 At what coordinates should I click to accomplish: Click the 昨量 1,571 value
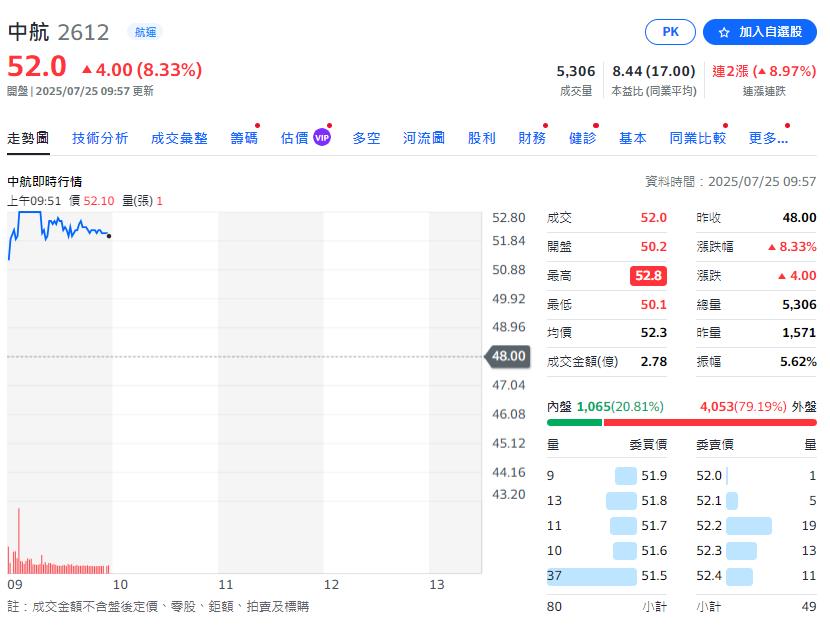click(799, 333)
